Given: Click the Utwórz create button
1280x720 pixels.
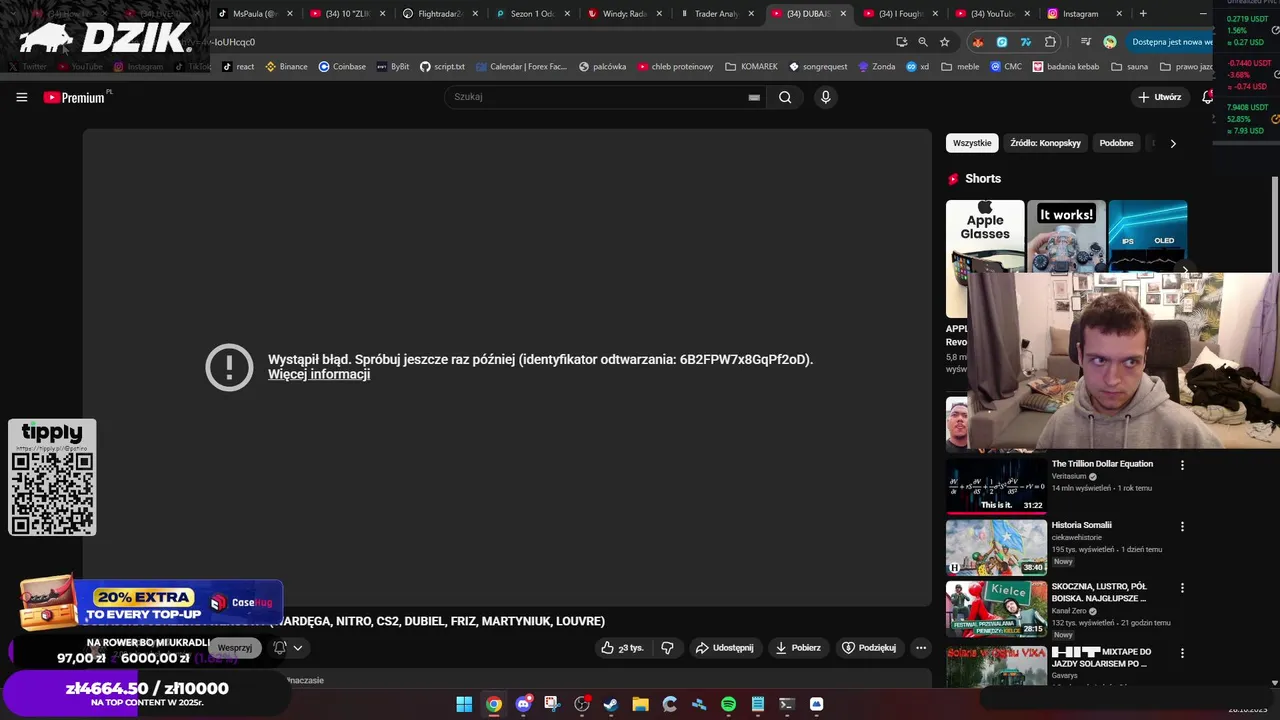Looking at the screenshot, I should pos(1160,97).
